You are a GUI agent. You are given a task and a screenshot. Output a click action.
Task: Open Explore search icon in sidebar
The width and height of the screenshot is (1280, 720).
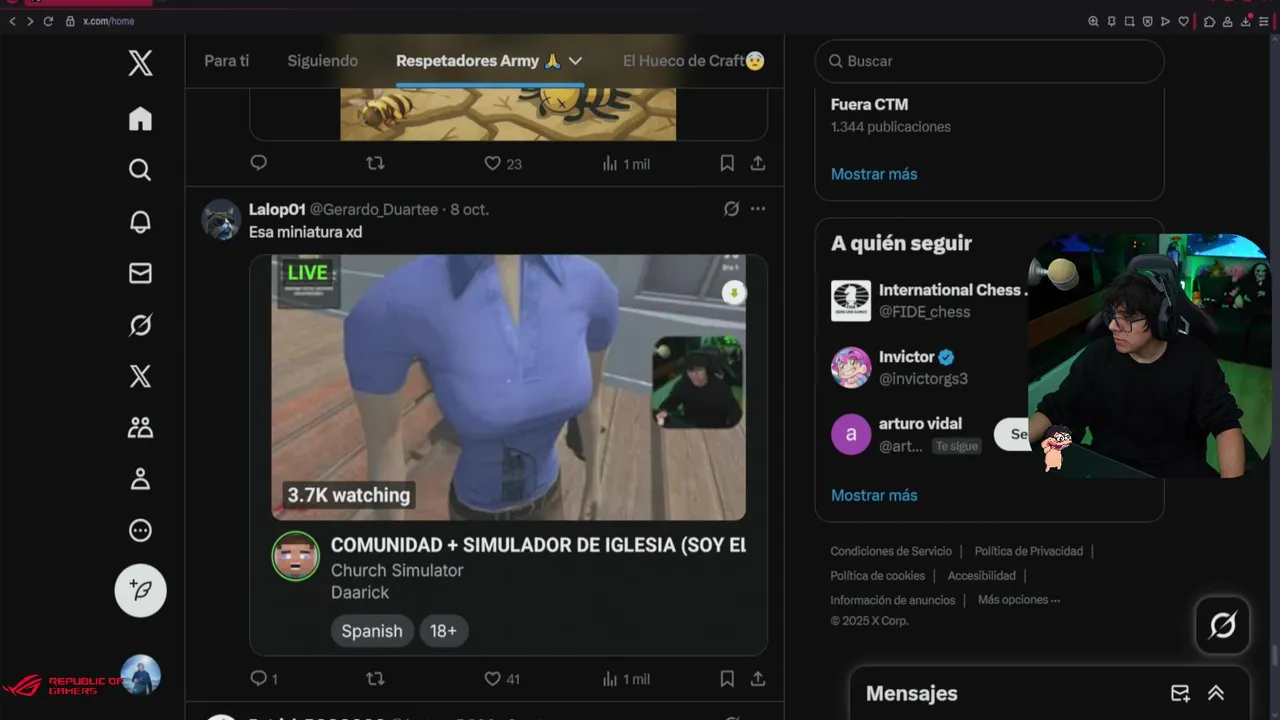[140, 170]
